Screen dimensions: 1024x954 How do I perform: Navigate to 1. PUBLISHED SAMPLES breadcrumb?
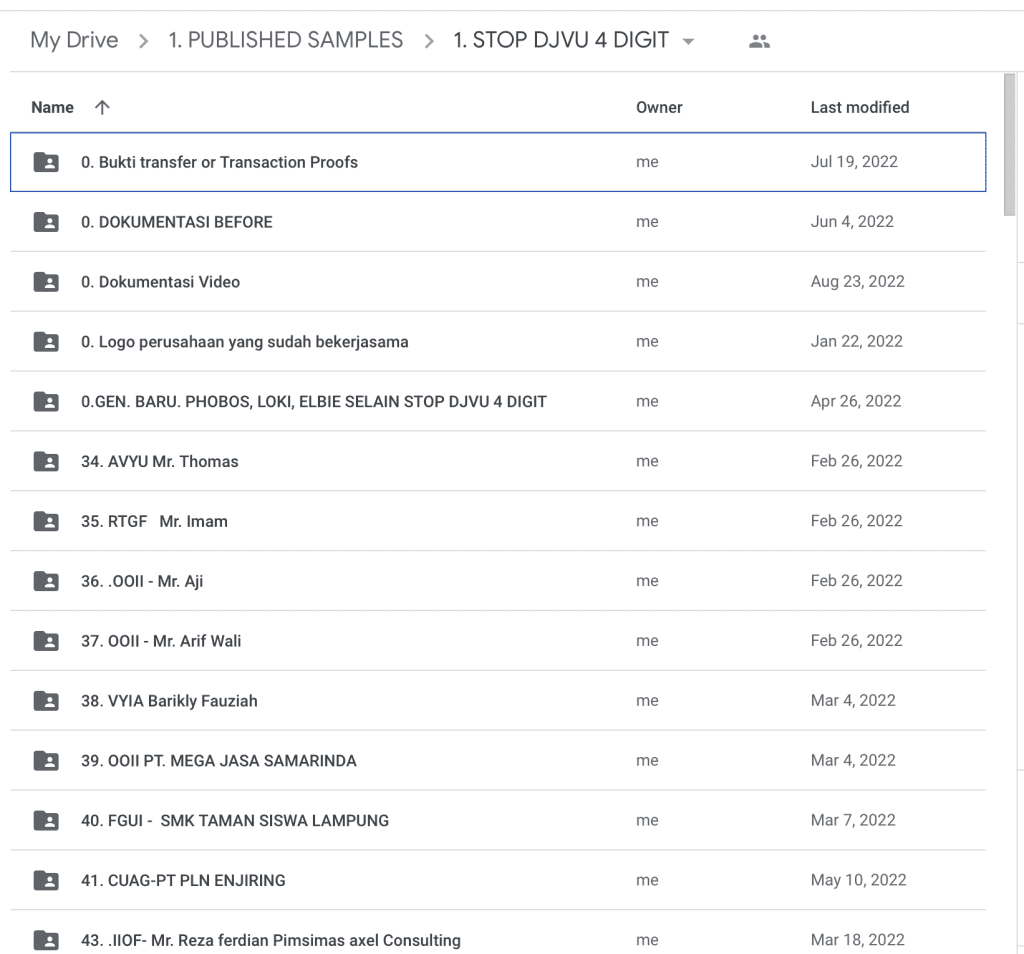[285, 40]
